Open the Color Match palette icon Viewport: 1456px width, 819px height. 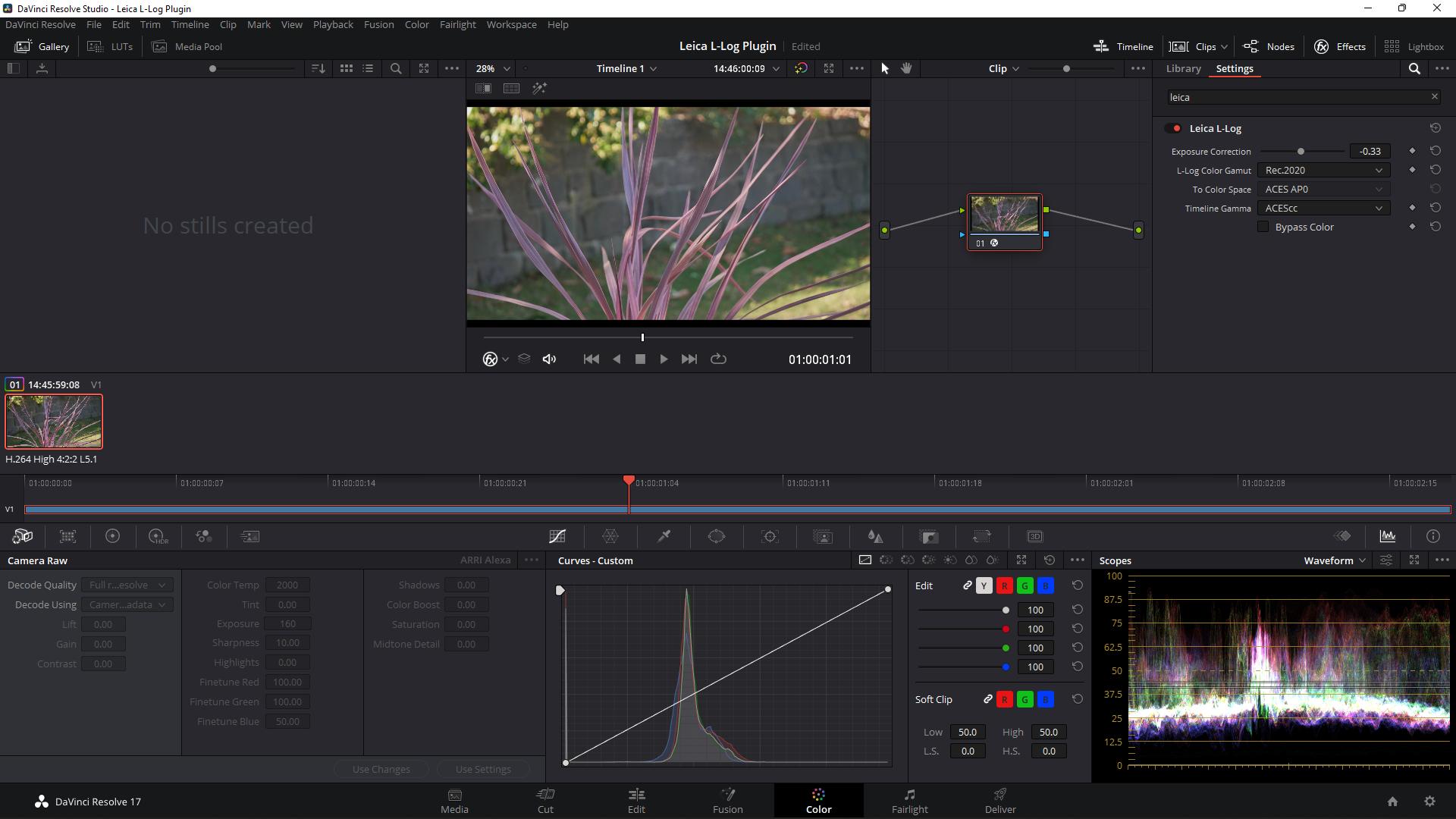(x=67, y=536)
